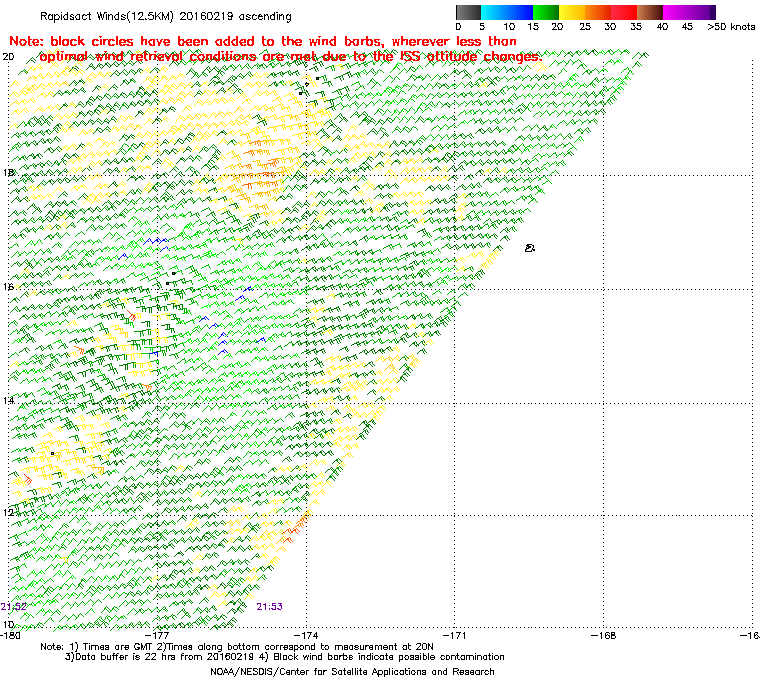Pick the green 15-20 knots color scale segment

click(x=546, y=12)
